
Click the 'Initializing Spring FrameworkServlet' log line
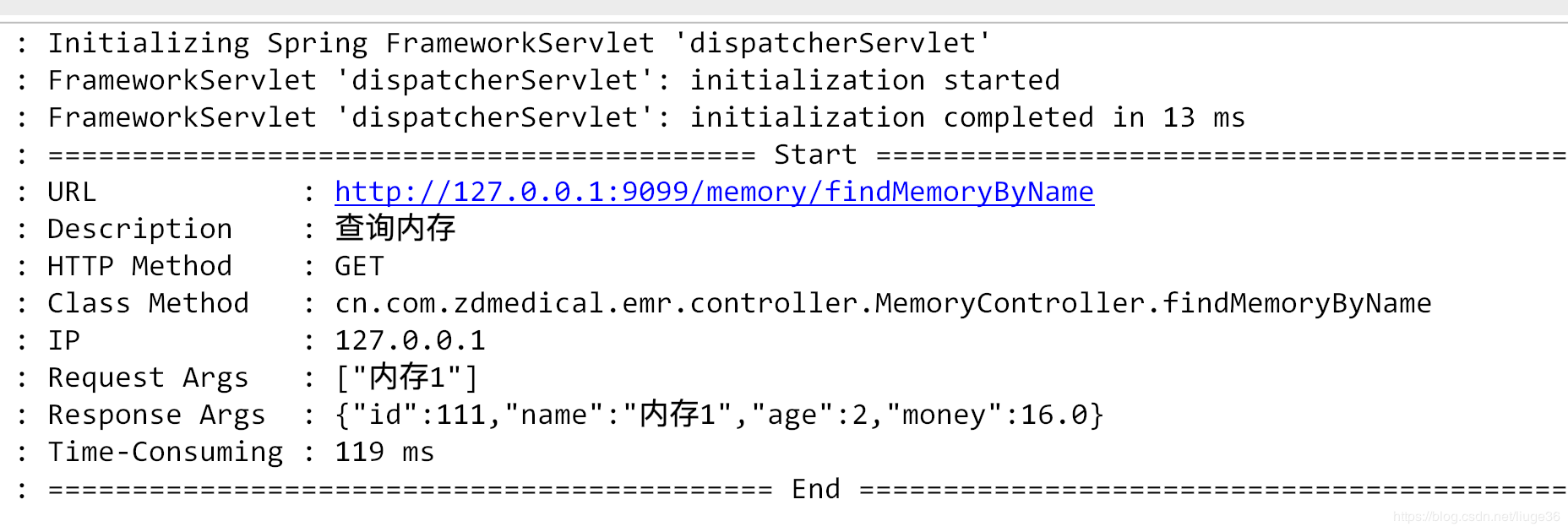coord(519,43)
